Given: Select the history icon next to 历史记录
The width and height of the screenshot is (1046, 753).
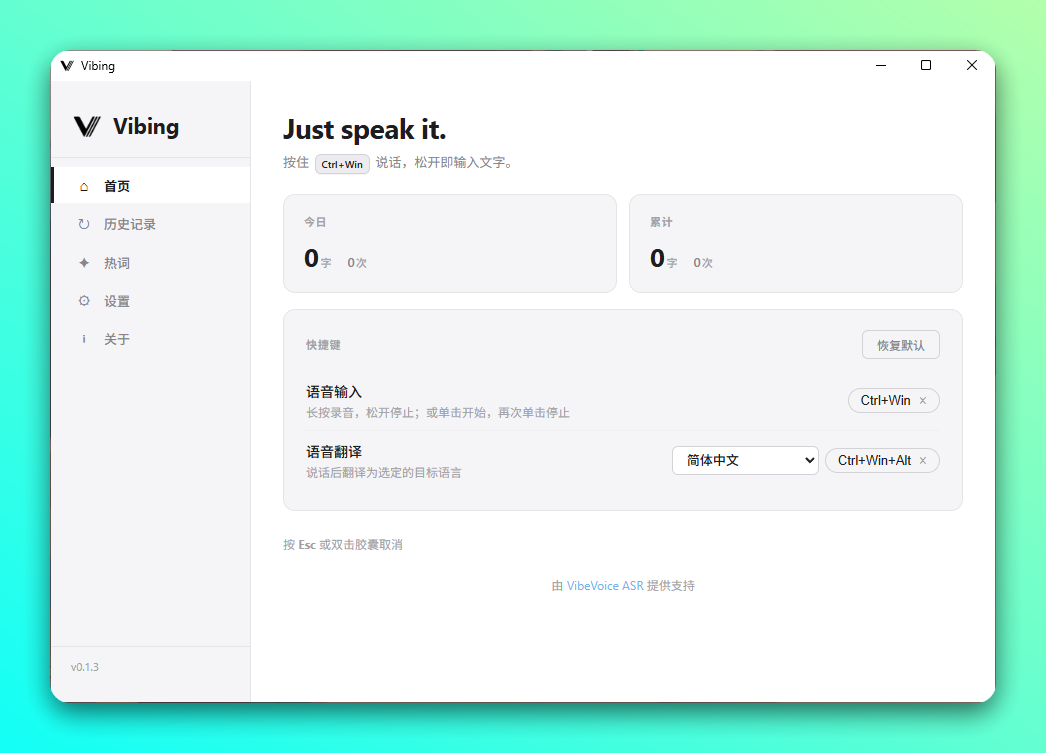Looking at the screenshot, I should click(84, 224).
